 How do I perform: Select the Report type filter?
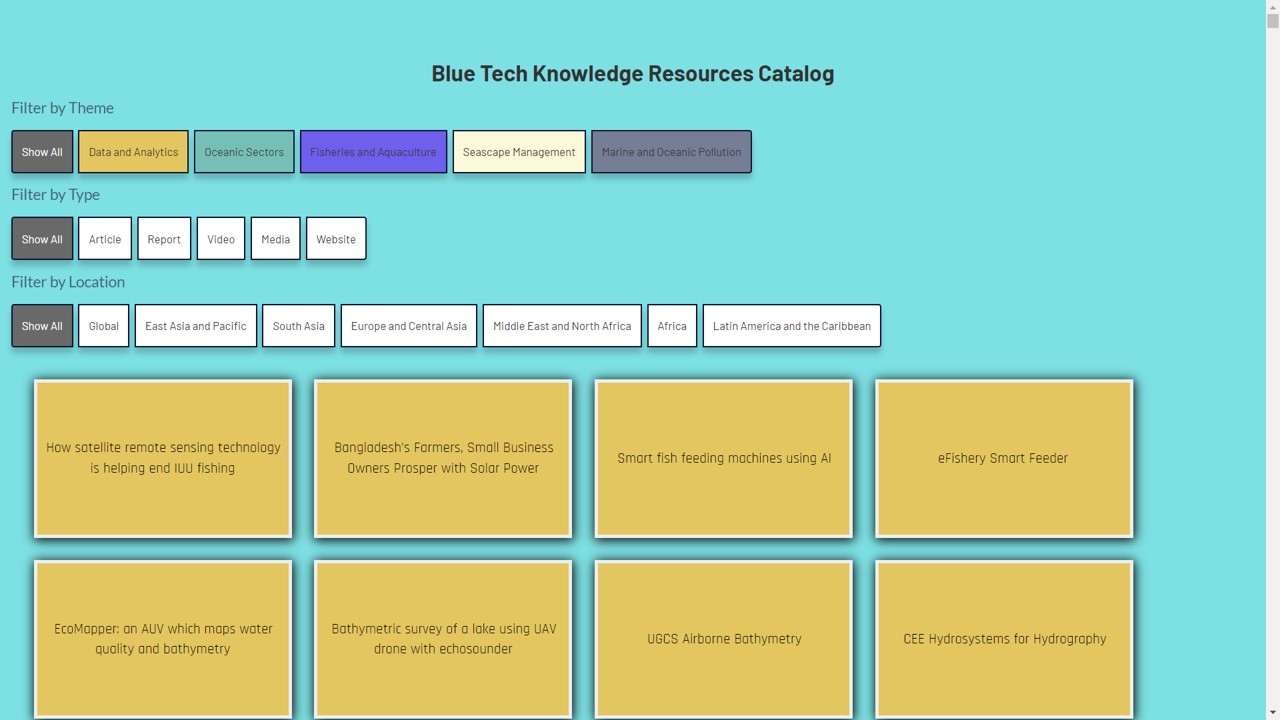[164, 239]
